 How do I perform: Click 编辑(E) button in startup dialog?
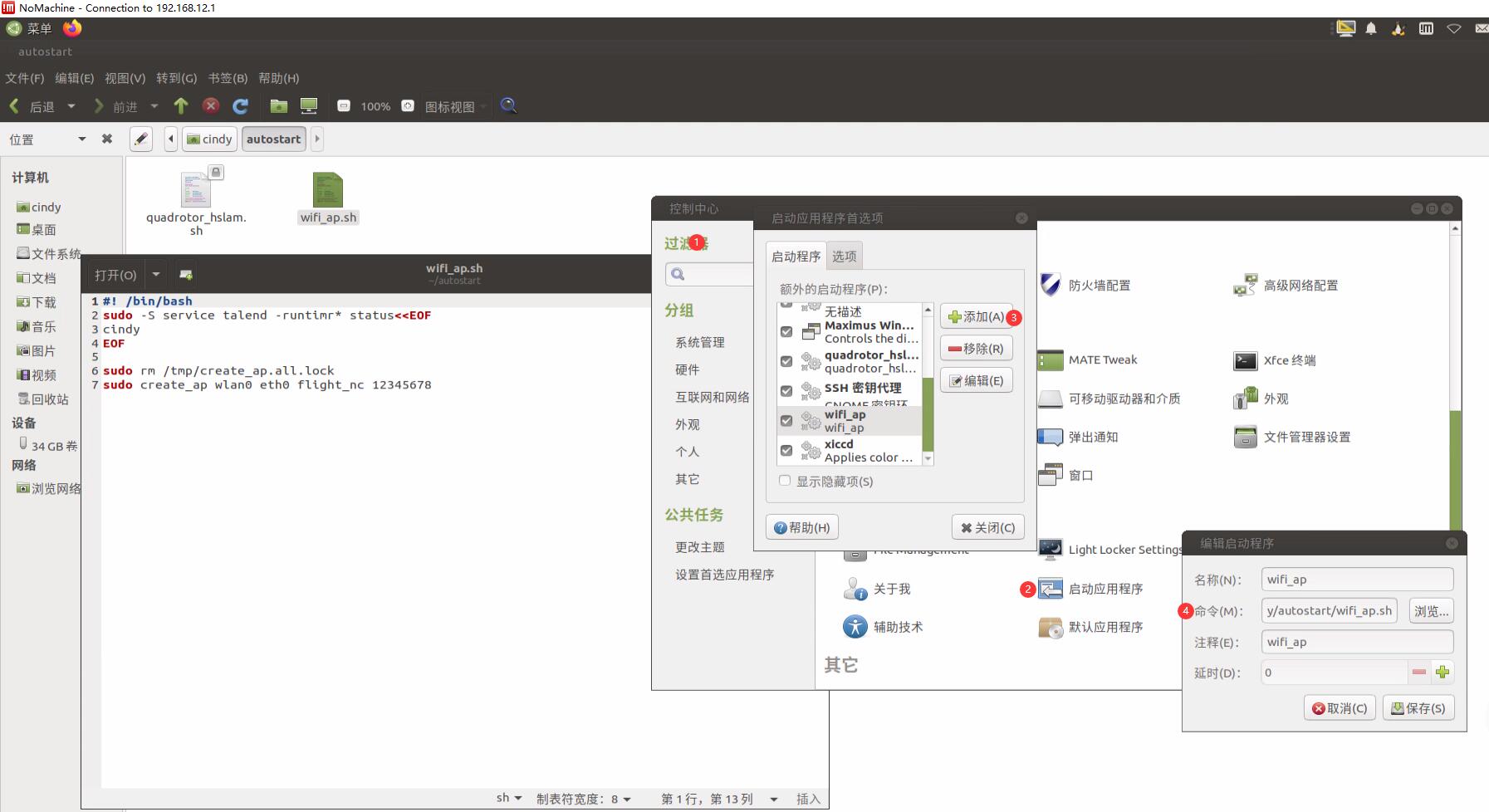(977, 380)
